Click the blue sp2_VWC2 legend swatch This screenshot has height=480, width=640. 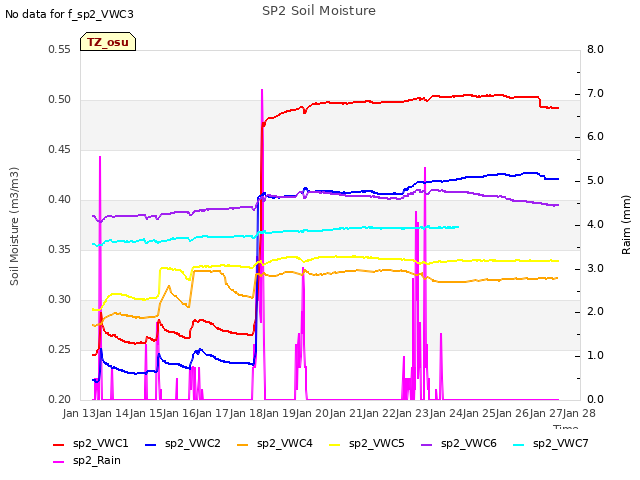(x=151, y=444)
